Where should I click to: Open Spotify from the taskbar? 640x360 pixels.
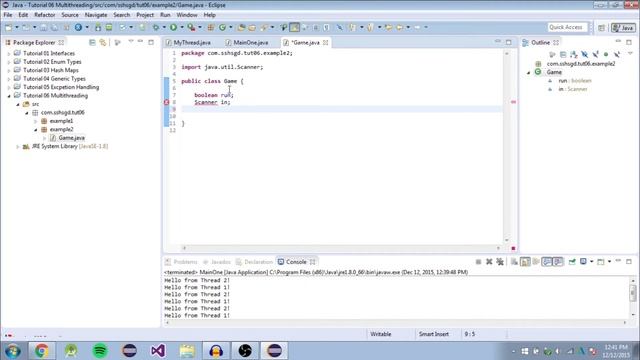[x=100, y=351]
